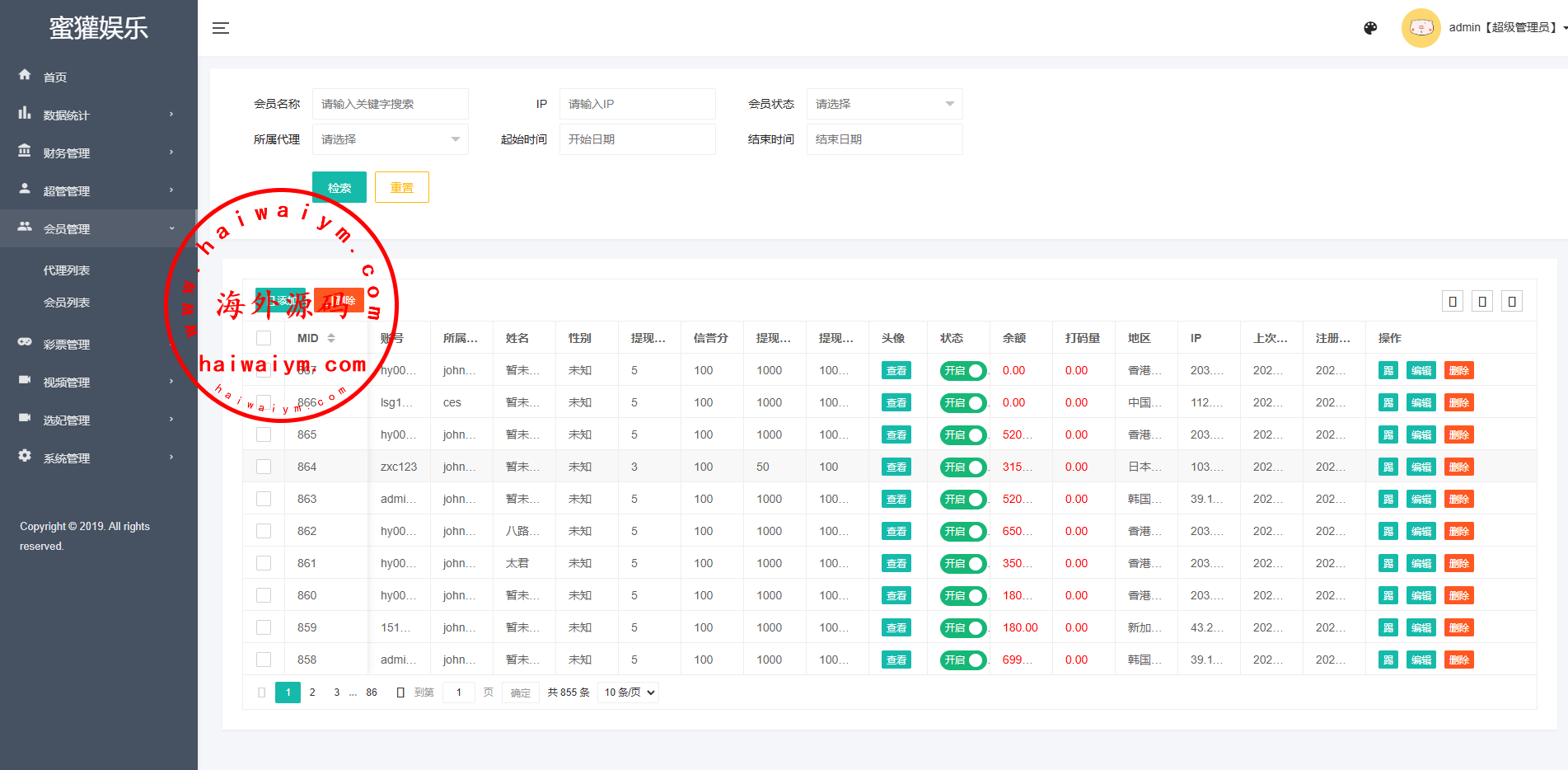Tick the select-all checkbox in table header
Screen dimensions: 1568x770
pos(264,338)
